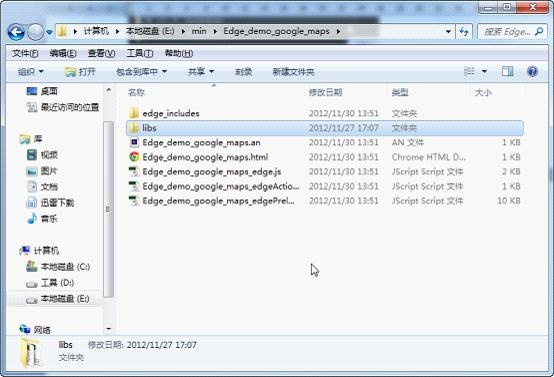The width and height of the screenshot is (554, 377).
Task: Select Edge_demo_google_maps_edgeActio... script icon
Action: [134, 186]
